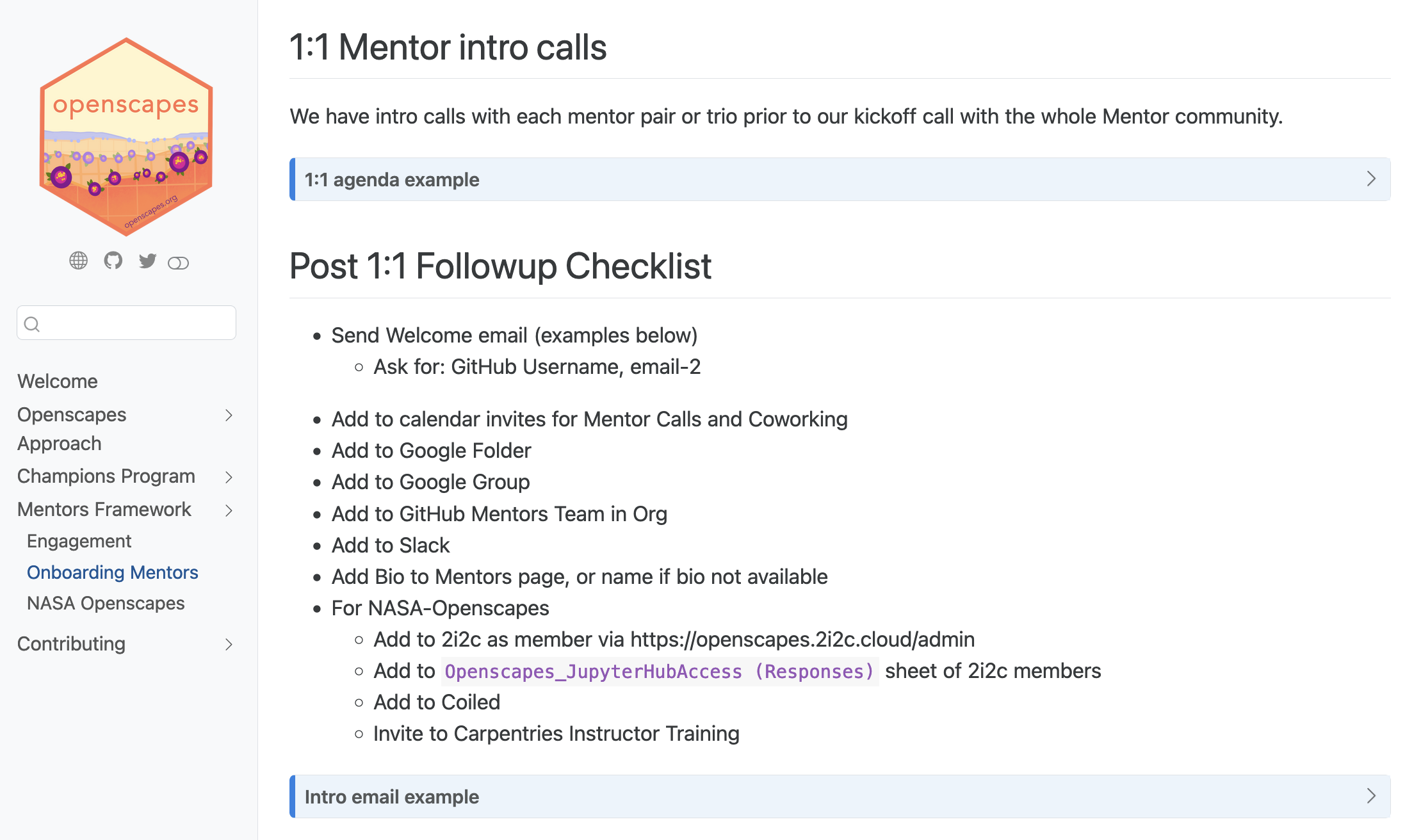Type in the sidebar search field
The height and width of the screenshot is (840, 1405).
(x=138, y=323)
